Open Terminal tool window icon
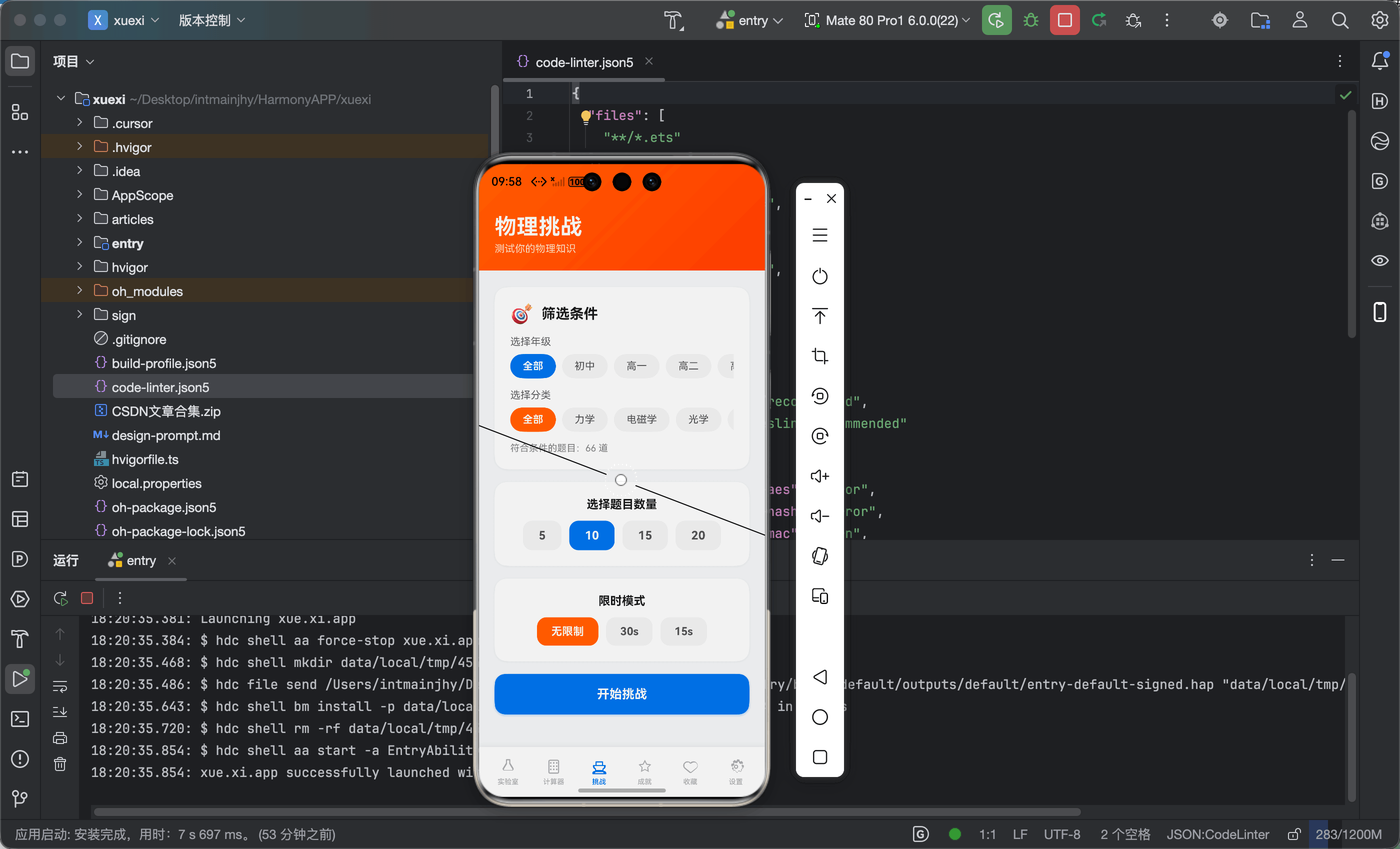Viewport: 1400px width, 849px height. pyautogui.click(x=20, y=719)
